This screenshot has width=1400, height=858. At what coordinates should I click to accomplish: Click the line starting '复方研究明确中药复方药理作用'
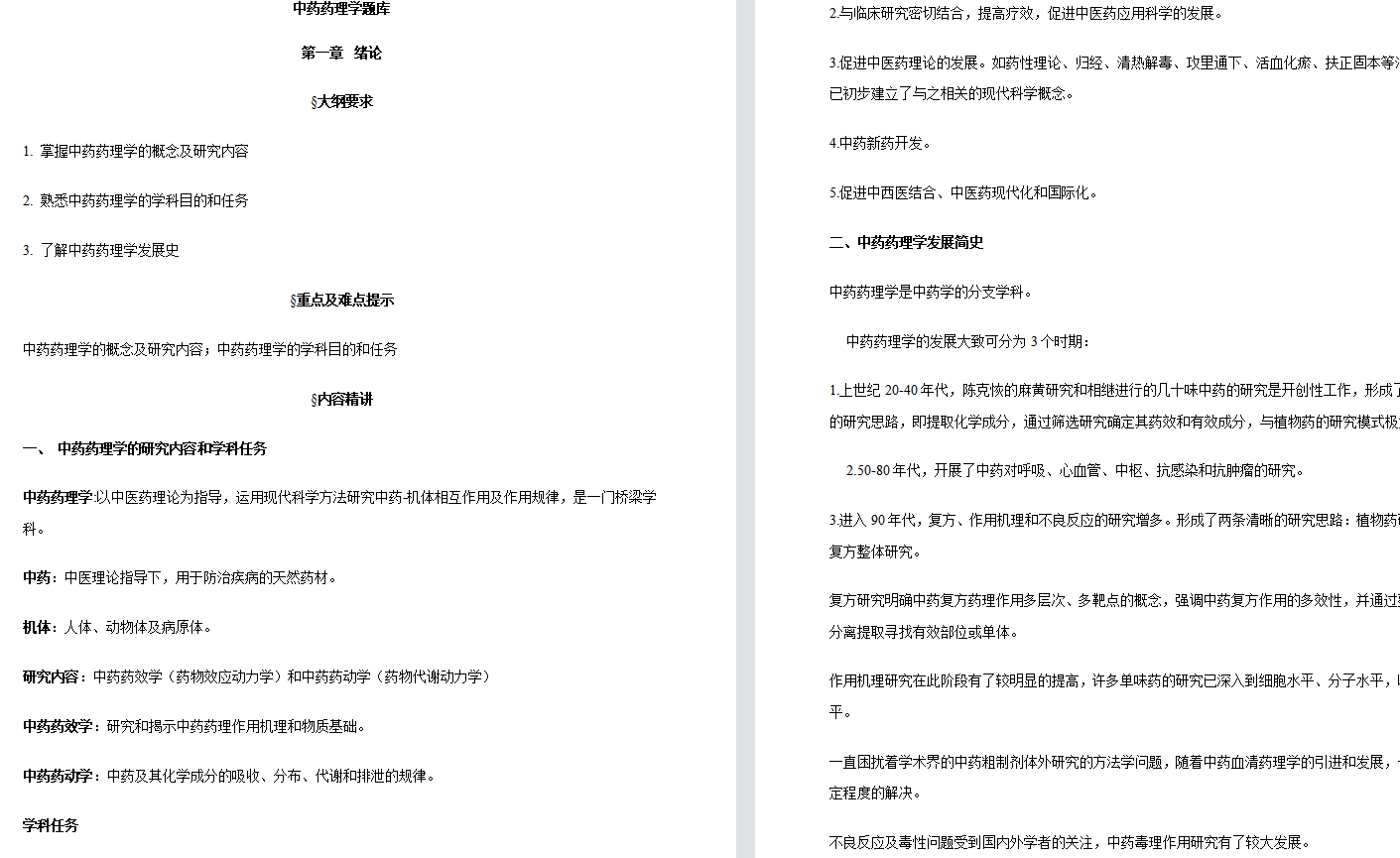1114,601
